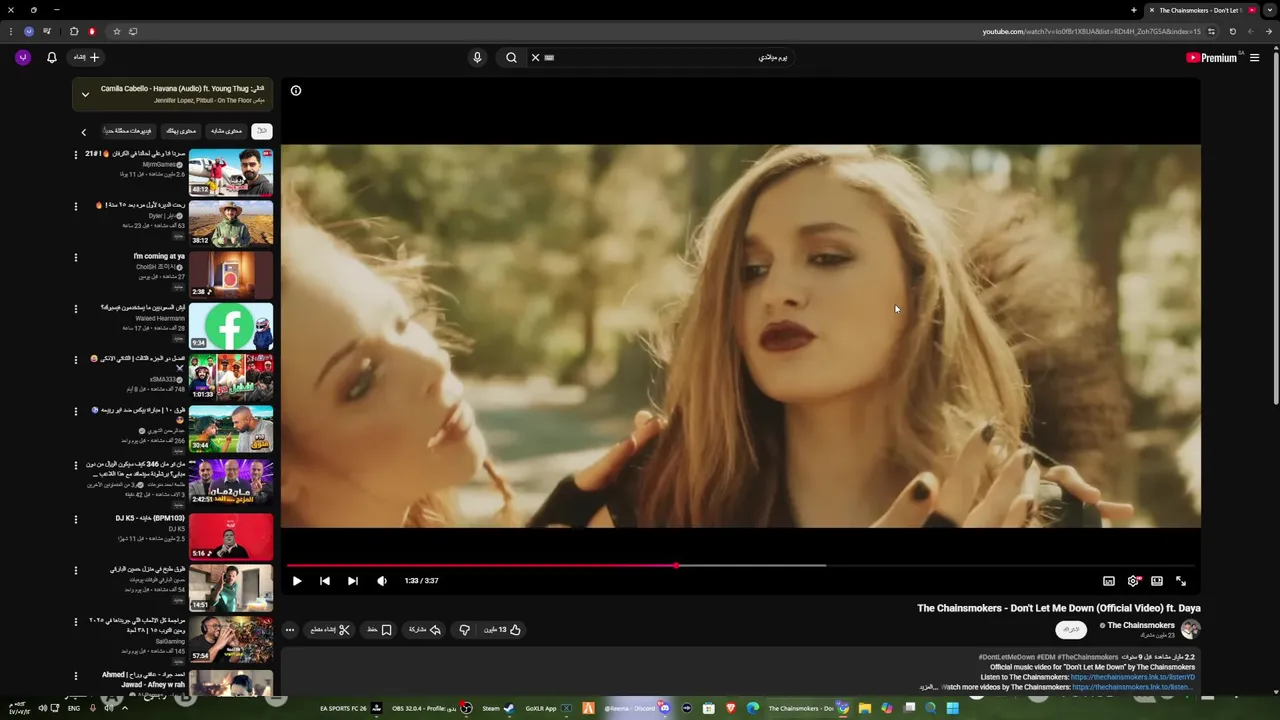This screenshot has height=720, width=1280.
Task: Enter fullscreen mode
Action: [x=1181, y=581]
